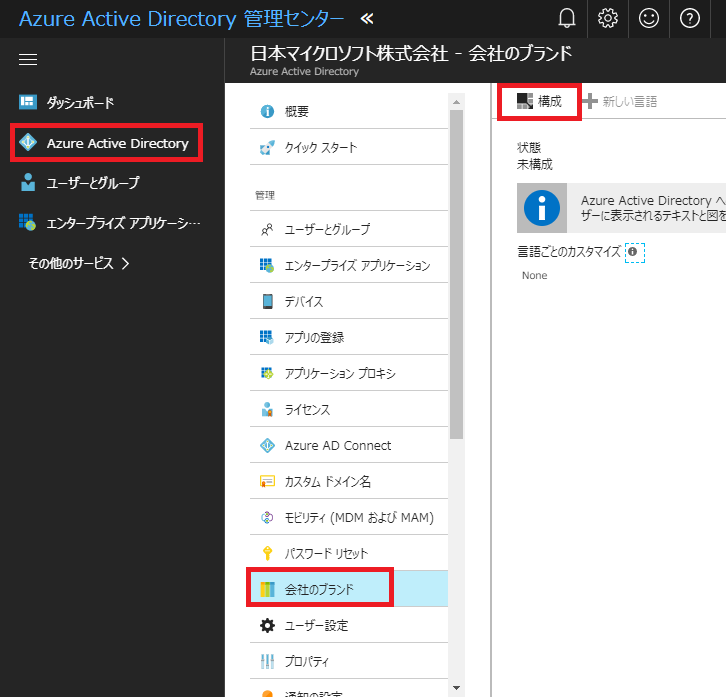The height and width of the screenshot is (697, 726).
Task: Click the パスワード リセット key icon
Action: tap(267, 553)
